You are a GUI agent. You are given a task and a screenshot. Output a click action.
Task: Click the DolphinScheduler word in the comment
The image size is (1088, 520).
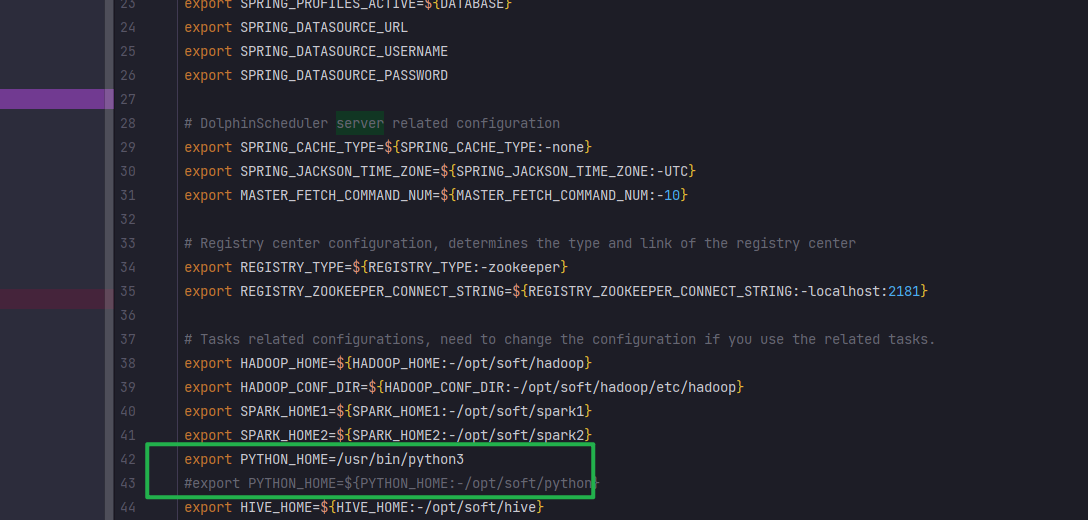(x=264, y=124)
